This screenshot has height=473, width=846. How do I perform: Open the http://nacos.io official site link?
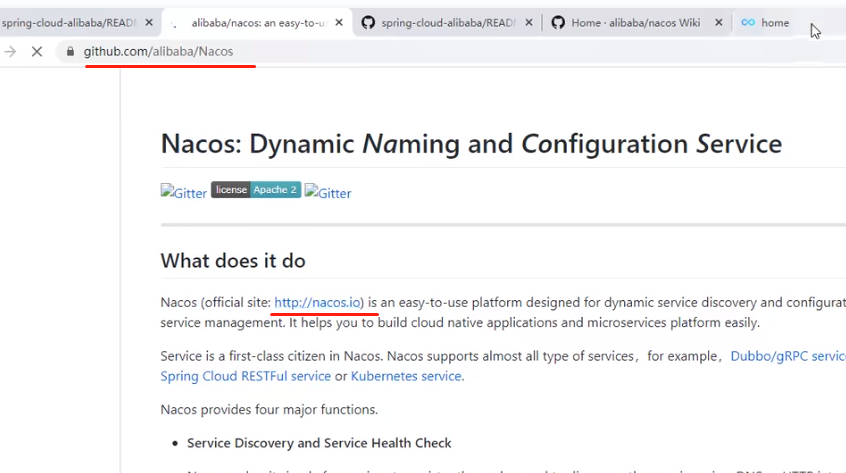click(317, 303)
